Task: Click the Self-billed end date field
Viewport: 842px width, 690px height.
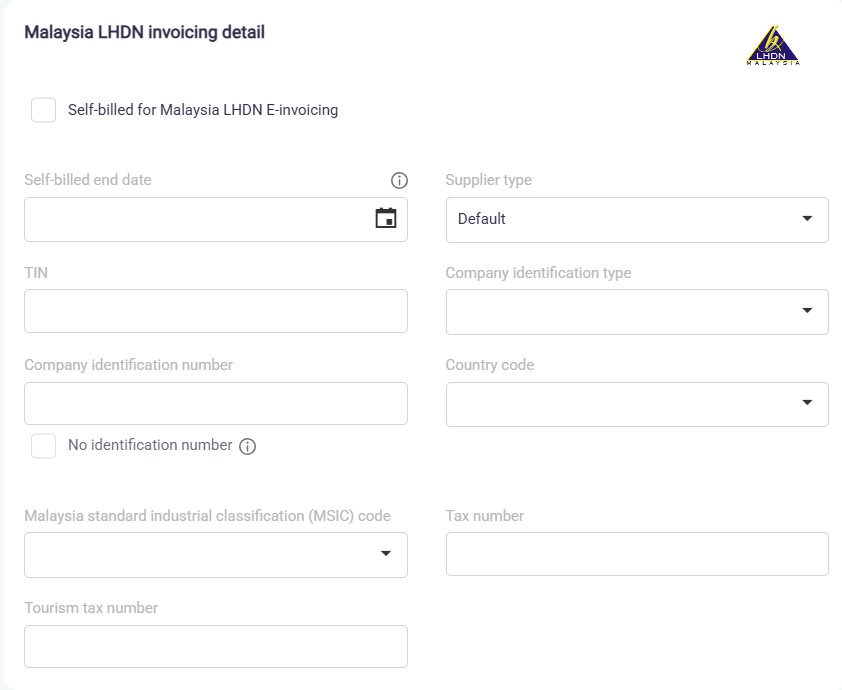Action: pyautogui.click(x=195, y=219)
